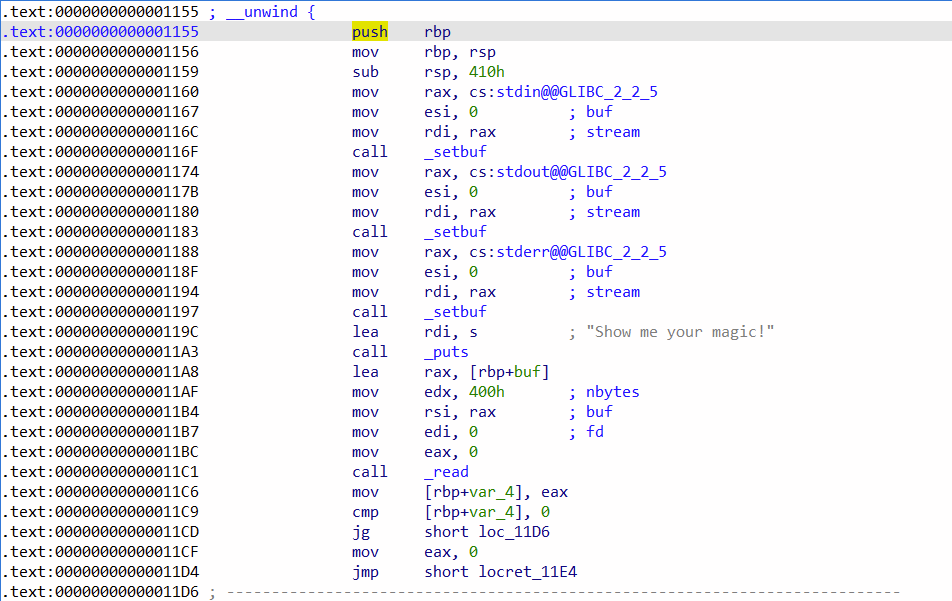Click the jg conditional jump instruction
The height and width of the screenshot is (601, 952).
click(x=361, y=531)
